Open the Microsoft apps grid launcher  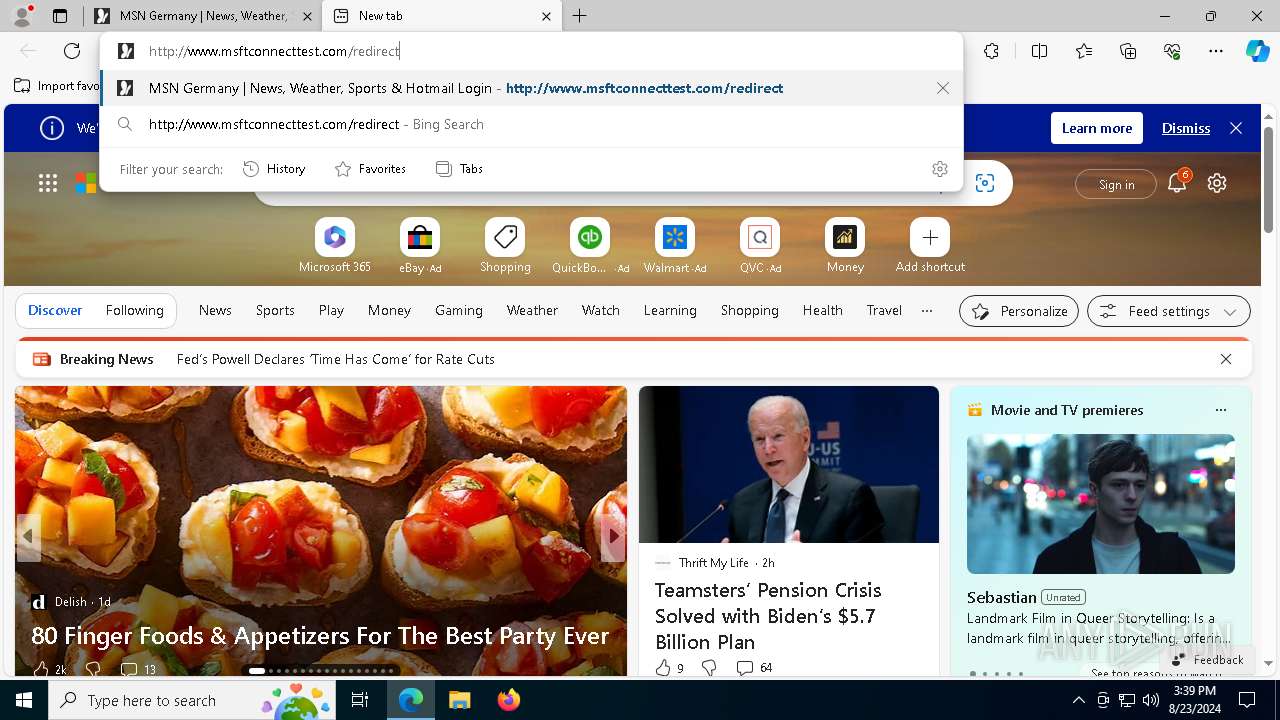pos(48,183)
